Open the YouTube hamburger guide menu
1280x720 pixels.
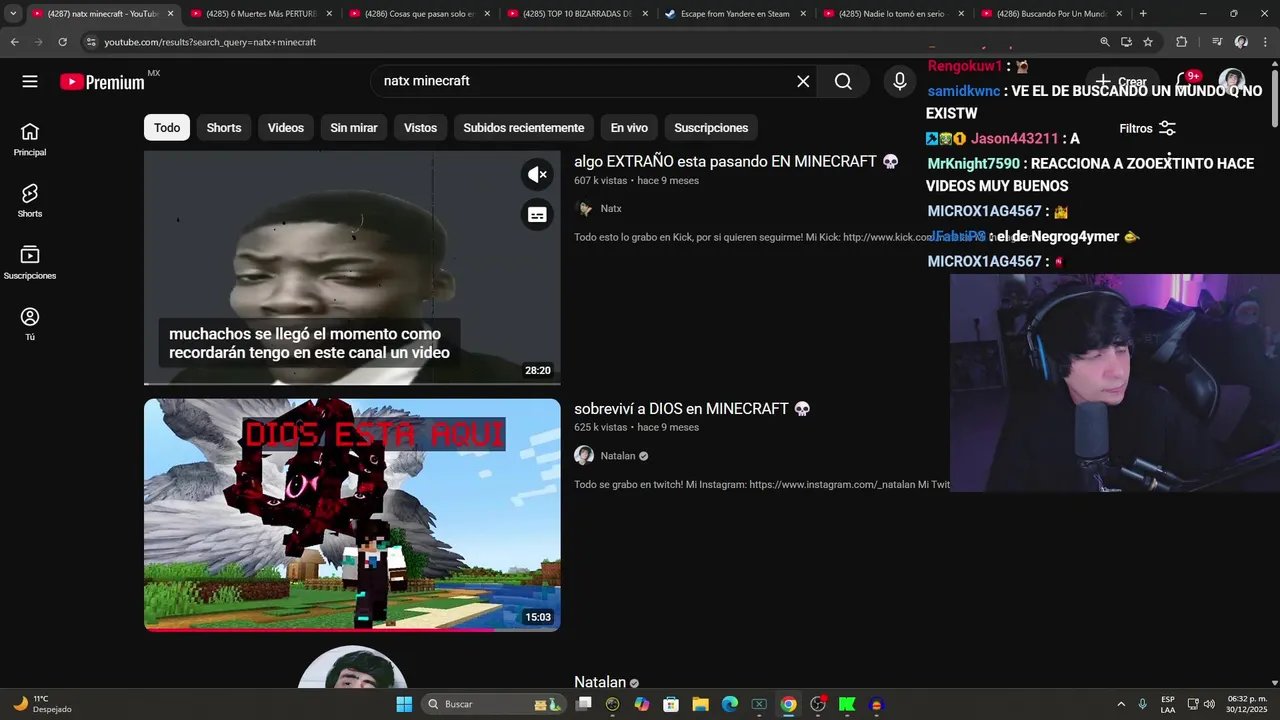(x=30, y=82)
